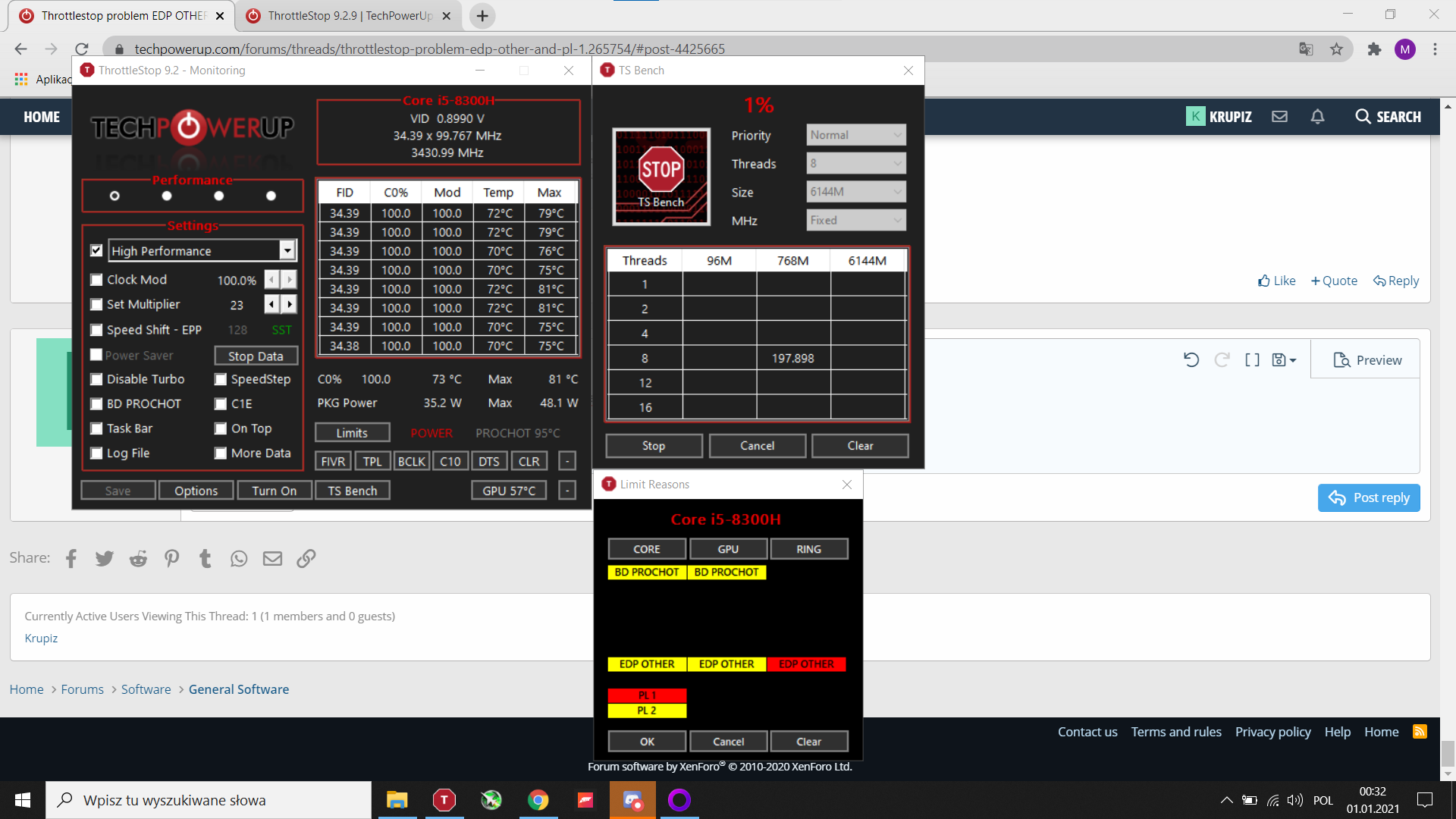Screen dimensions: 1456x819
Task: Click the red PL 1 indicator
Action: (x=647, y=695)
